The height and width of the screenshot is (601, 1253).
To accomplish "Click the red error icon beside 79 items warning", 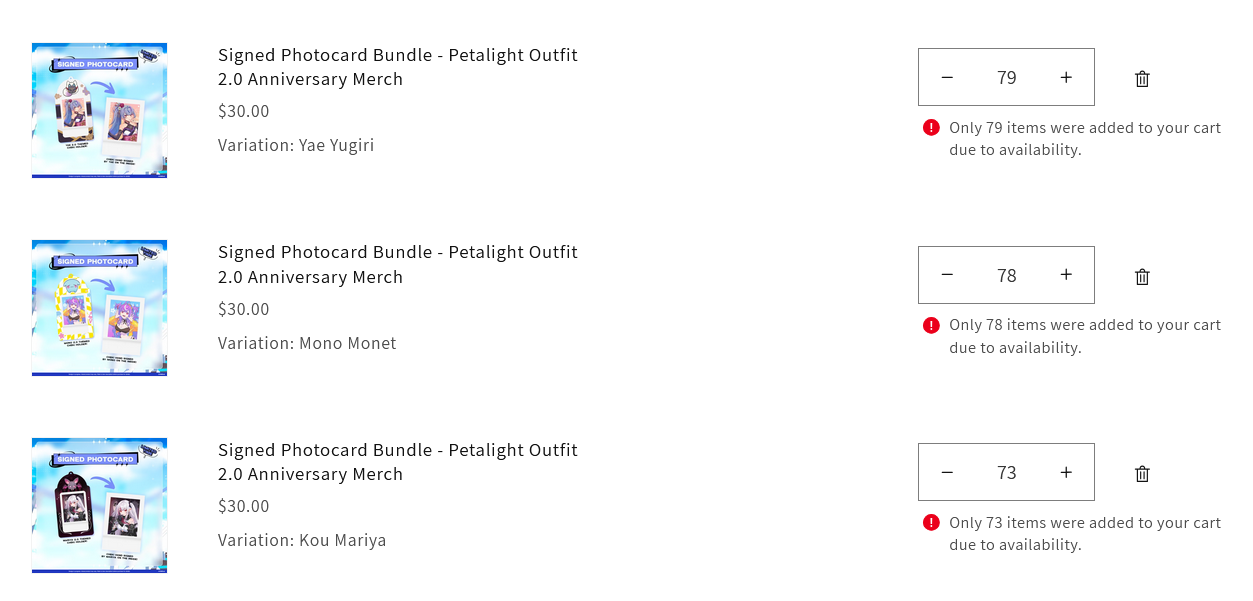I will (x=931, y=127).
